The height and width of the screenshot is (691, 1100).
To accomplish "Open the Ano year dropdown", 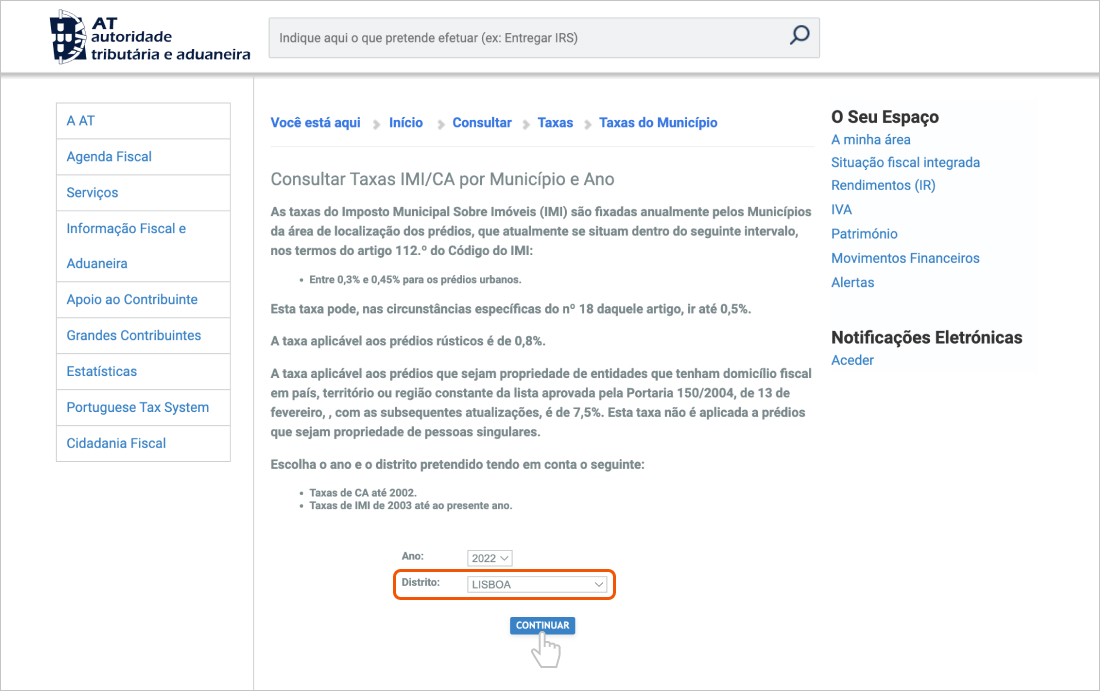I will click(x=490, y=558).
